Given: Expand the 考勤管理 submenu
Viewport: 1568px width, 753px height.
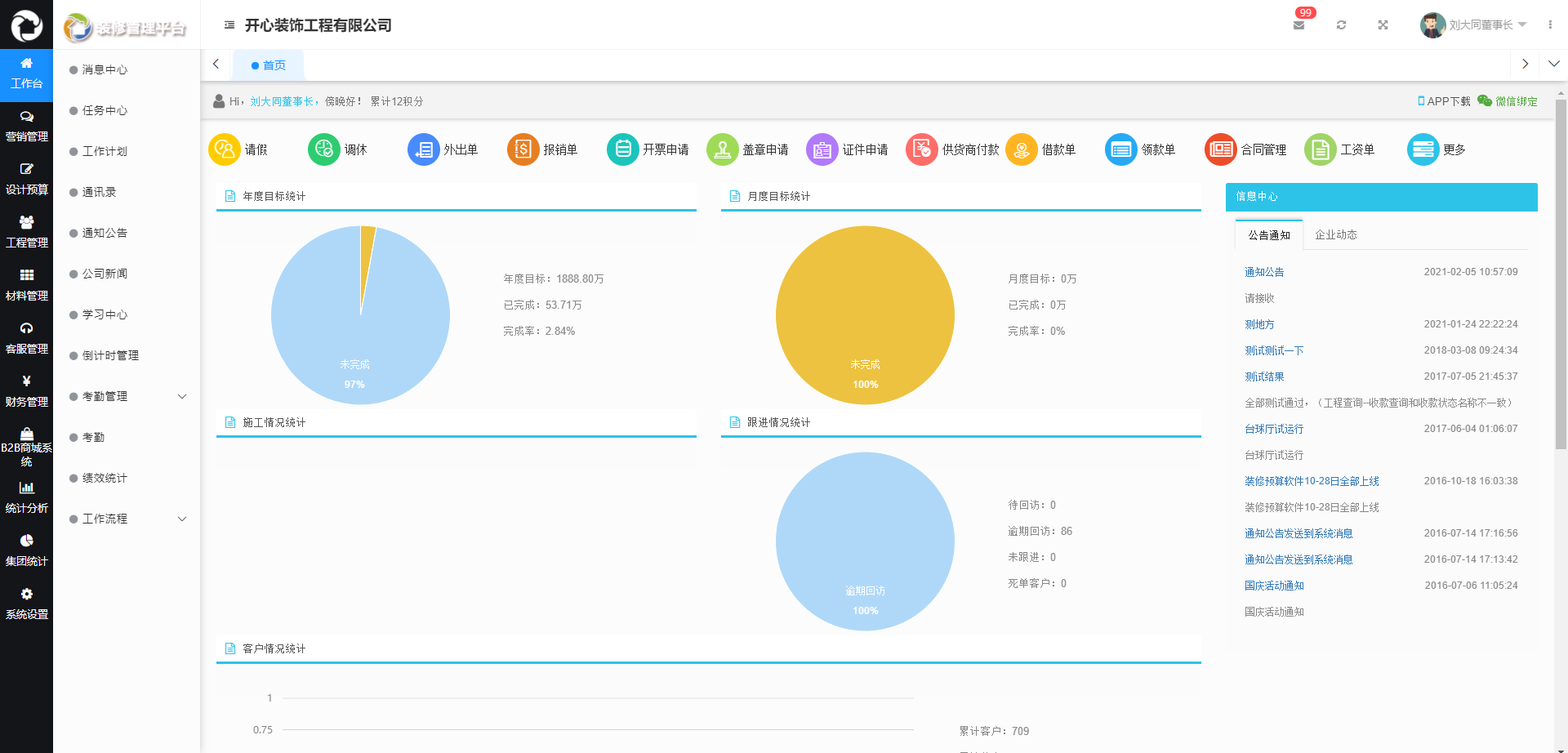Looking at the screenshot, I should point(182,396).
